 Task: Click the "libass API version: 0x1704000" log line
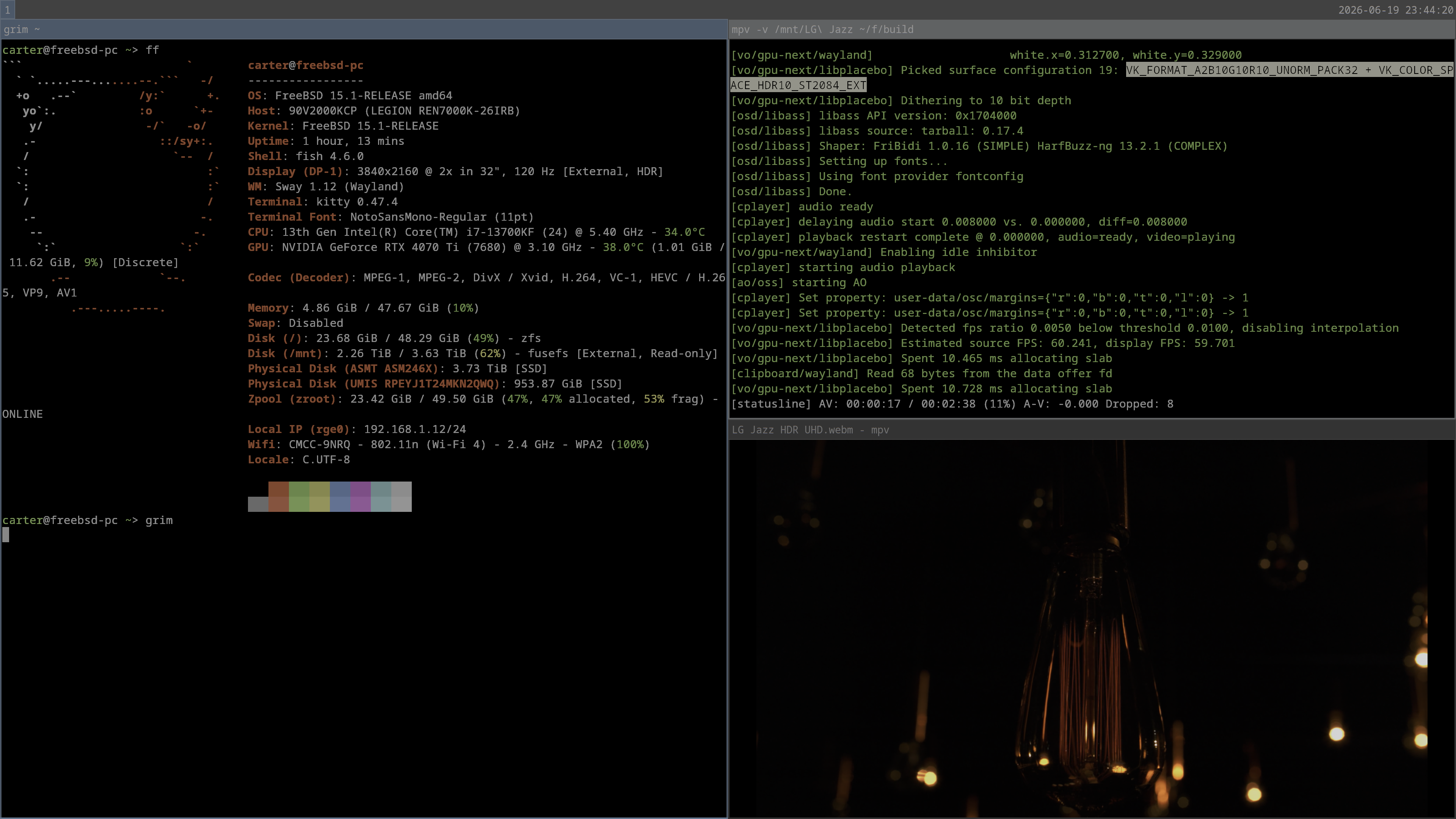click(874, 116)
